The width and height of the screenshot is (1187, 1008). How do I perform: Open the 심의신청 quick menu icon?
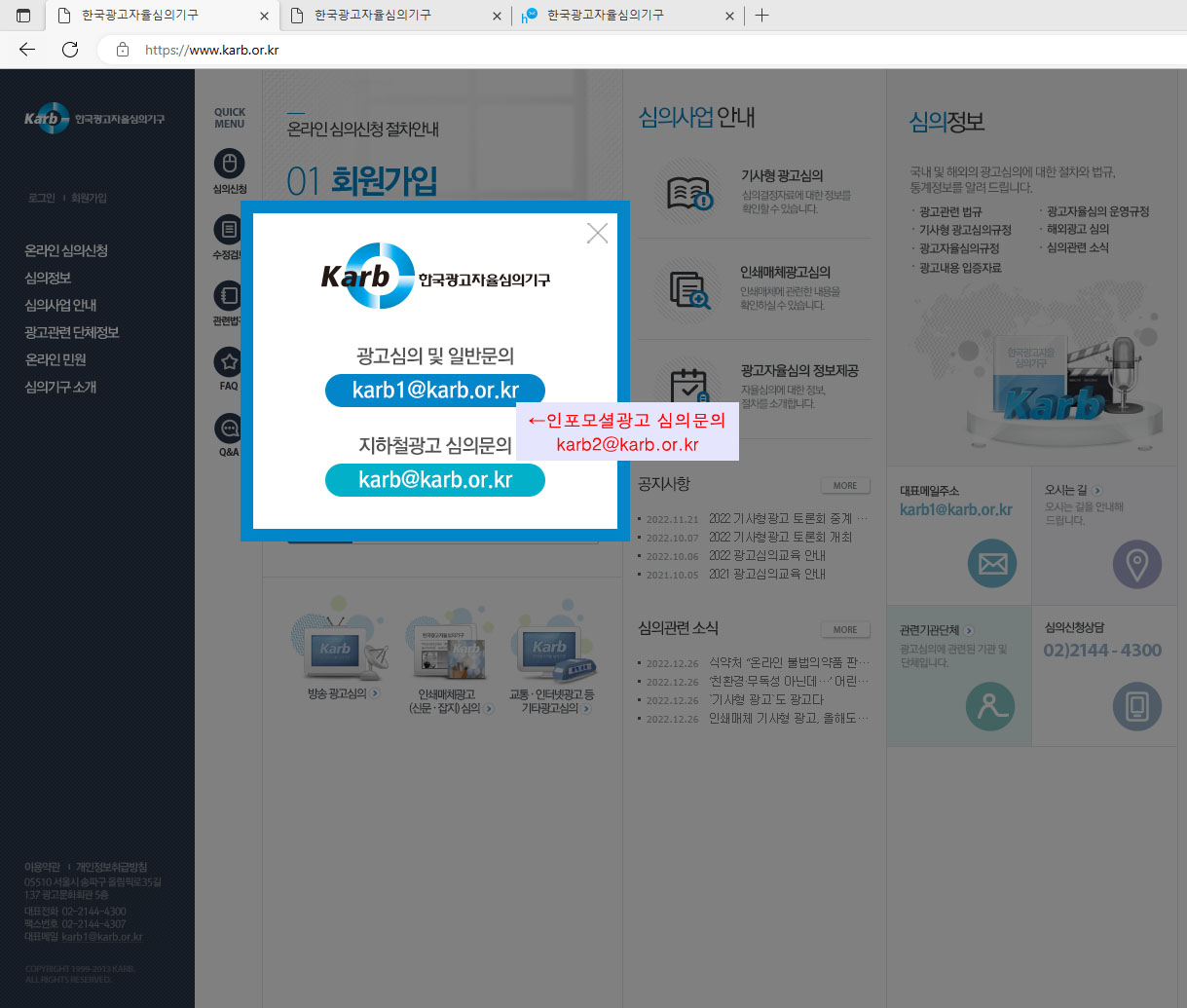[x=229, y=164]
